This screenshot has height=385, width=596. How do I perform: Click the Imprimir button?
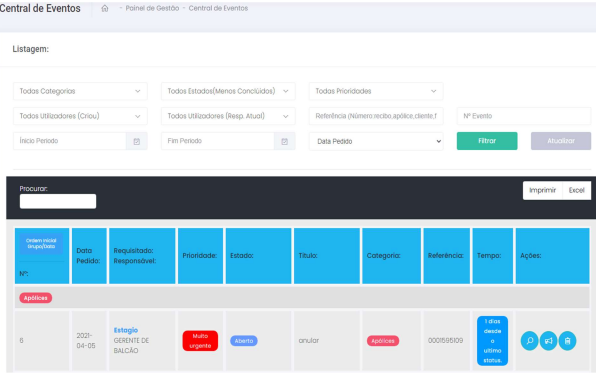tap(542, 190)
